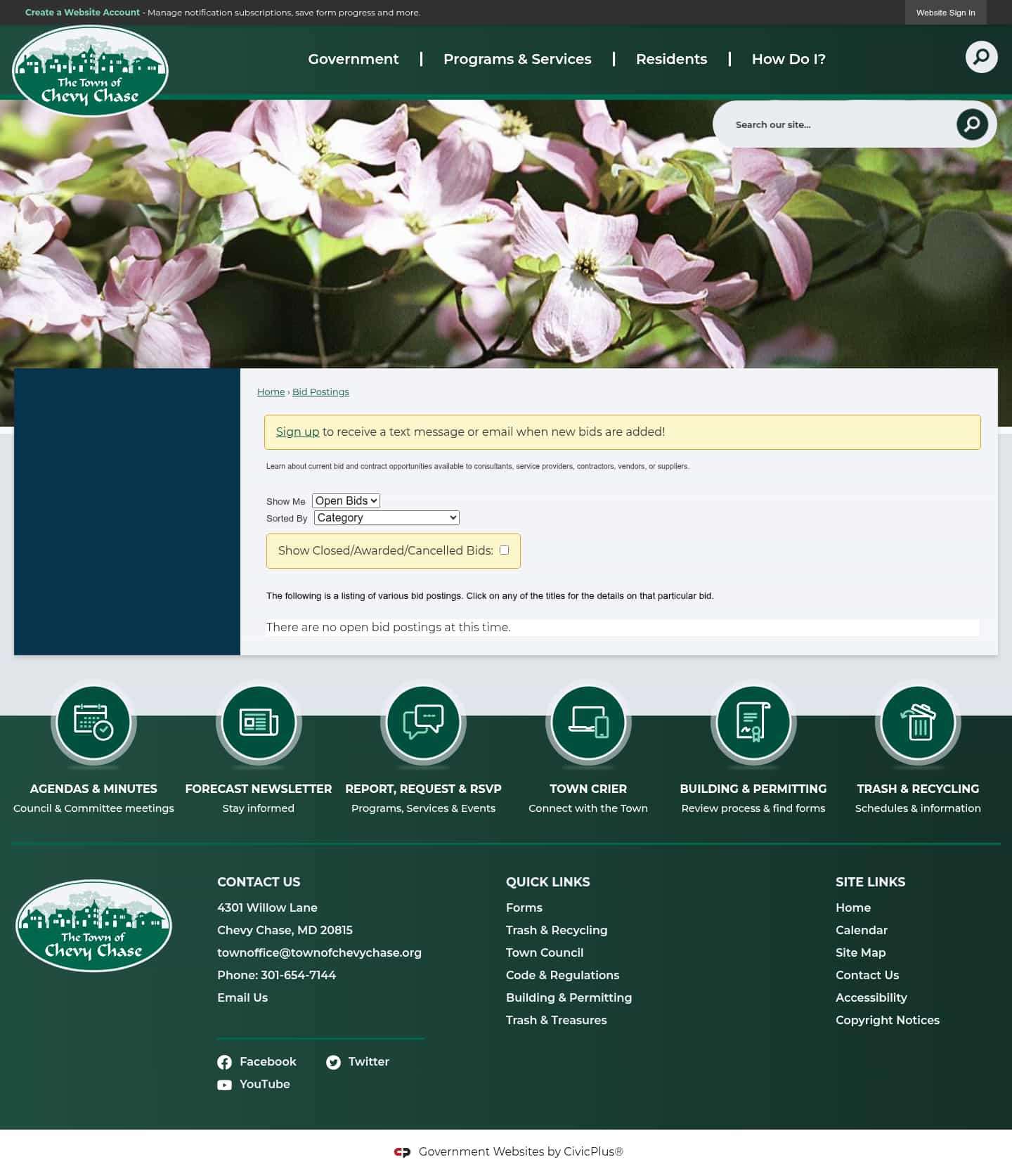
Task: Click the CivicPlus logo icon
Action: pyautogui.click(x=402, y=1152)
